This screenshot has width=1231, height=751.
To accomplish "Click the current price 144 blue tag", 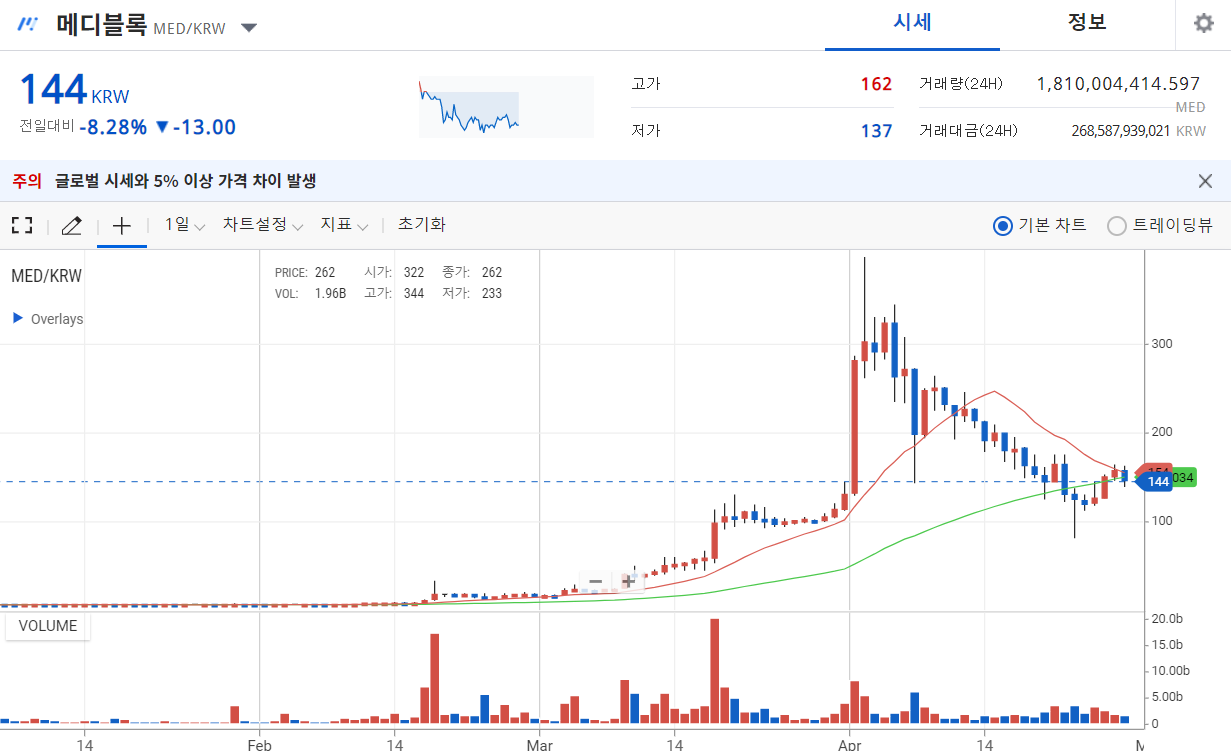I will (1156, 482).
